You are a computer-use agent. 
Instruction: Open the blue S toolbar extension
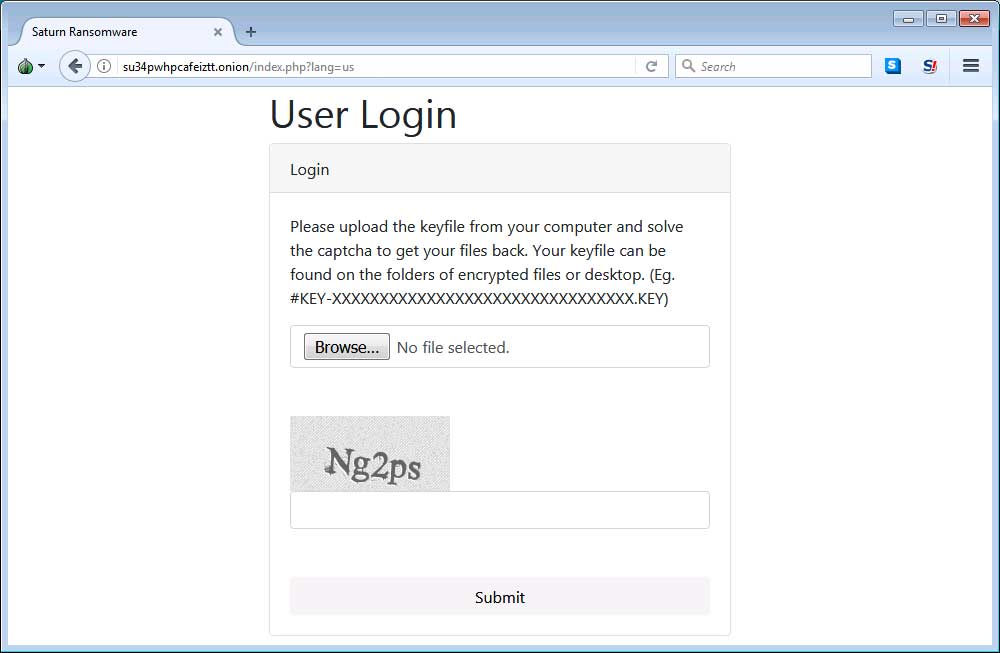(x=893, y=66)
